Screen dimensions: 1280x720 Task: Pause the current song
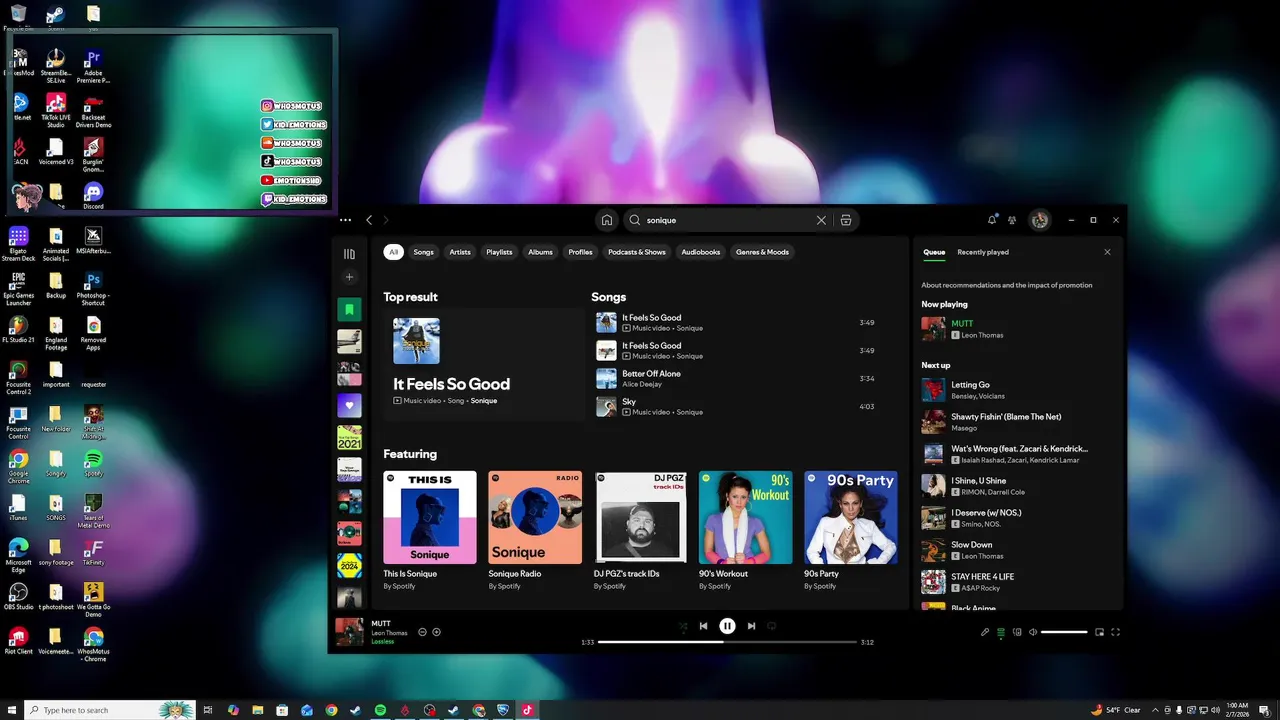click(727, 626)
